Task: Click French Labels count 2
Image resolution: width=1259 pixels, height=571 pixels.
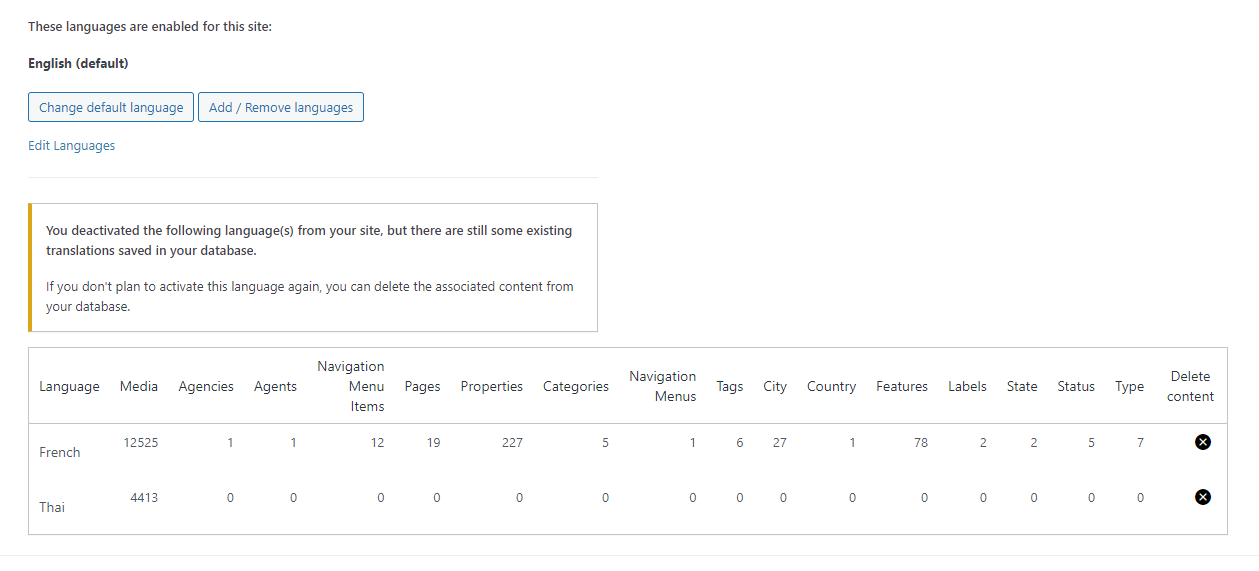Action: click(983, 442)
